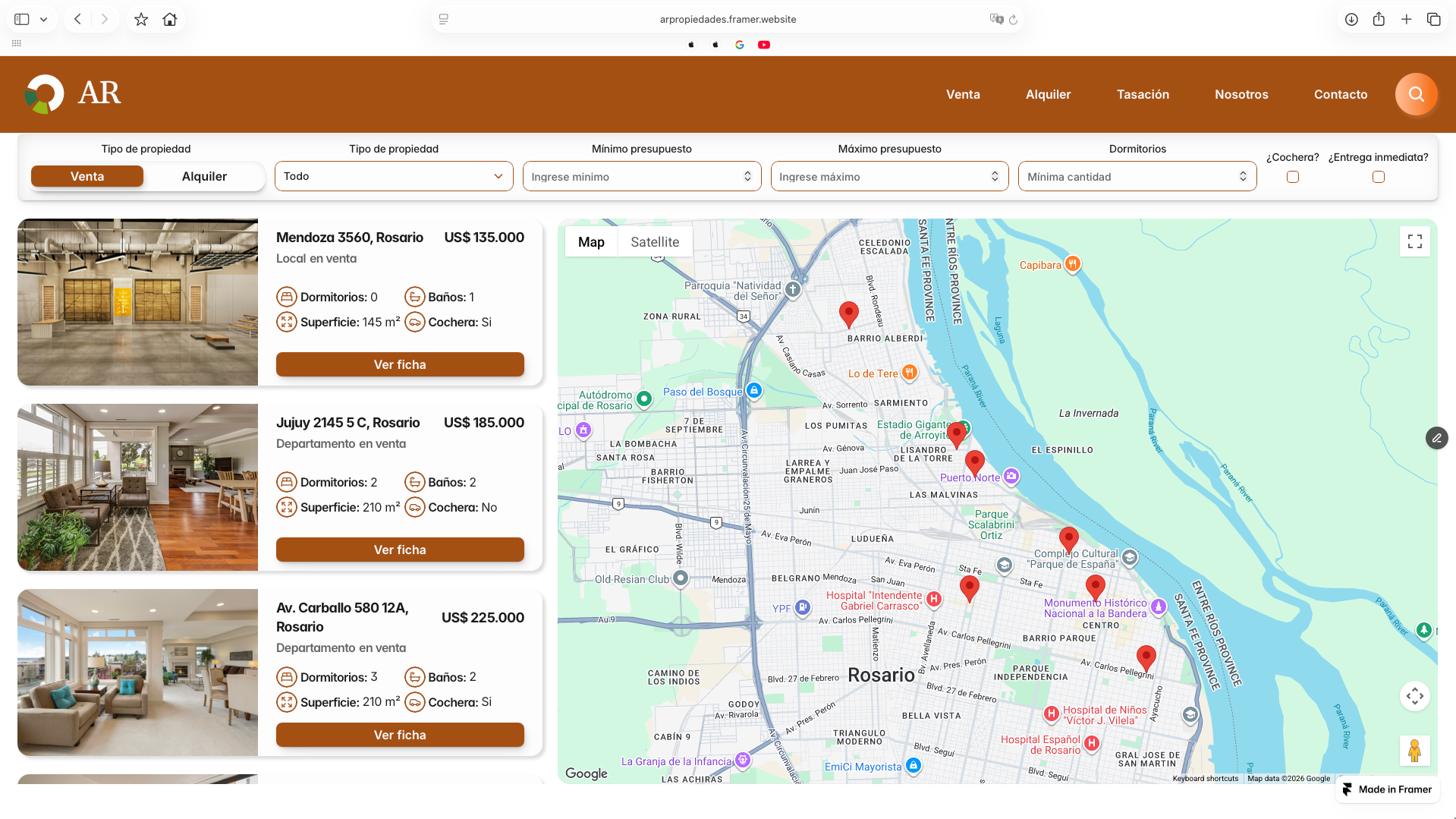Click the browser forward arrow

point(105,19)
